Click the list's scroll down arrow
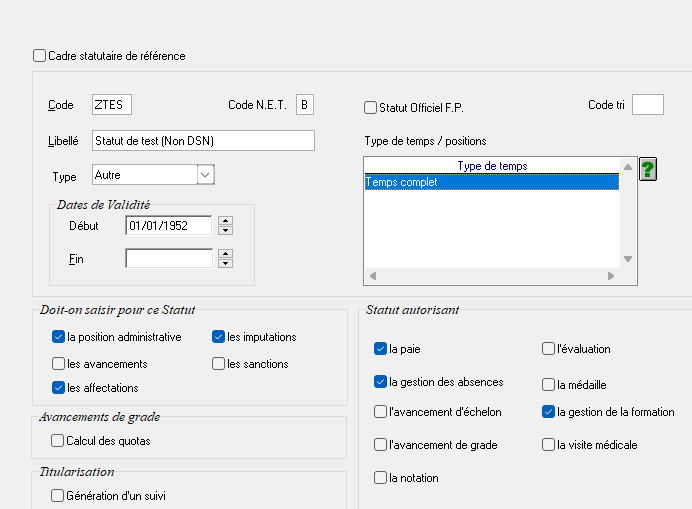Image resolution: width=692 pixels, height=509 pixels. click(628, 259)
